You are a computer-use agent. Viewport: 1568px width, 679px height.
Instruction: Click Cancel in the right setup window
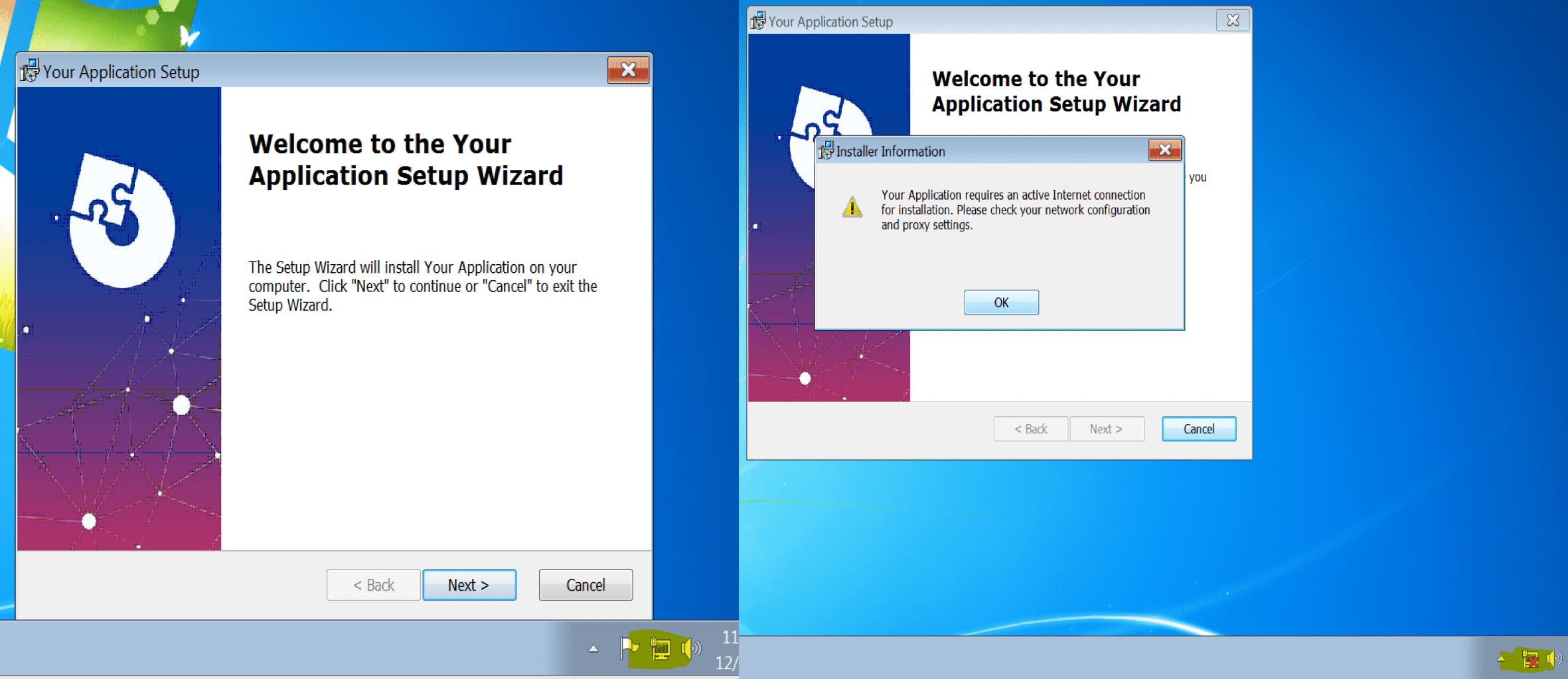[x=1198, y=428]
